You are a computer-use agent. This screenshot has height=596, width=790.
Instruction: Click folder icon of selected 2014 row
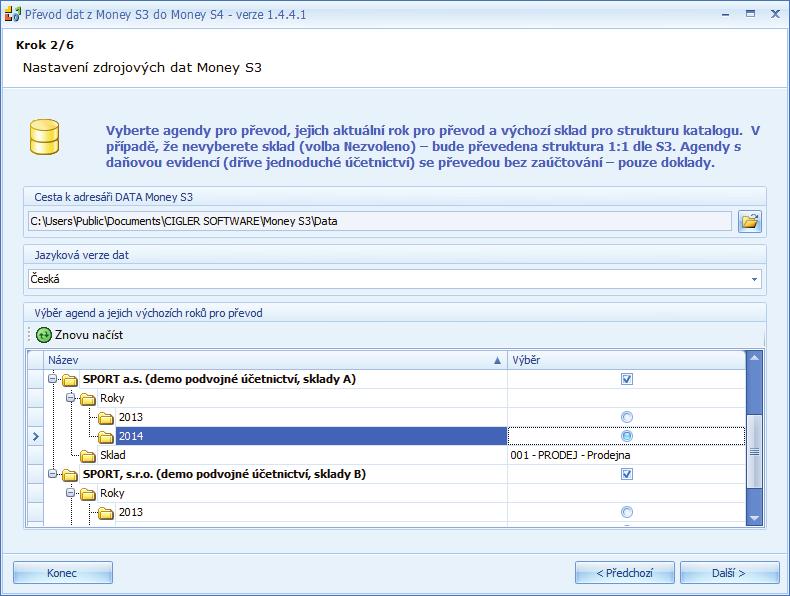click(x=106, y=437)
